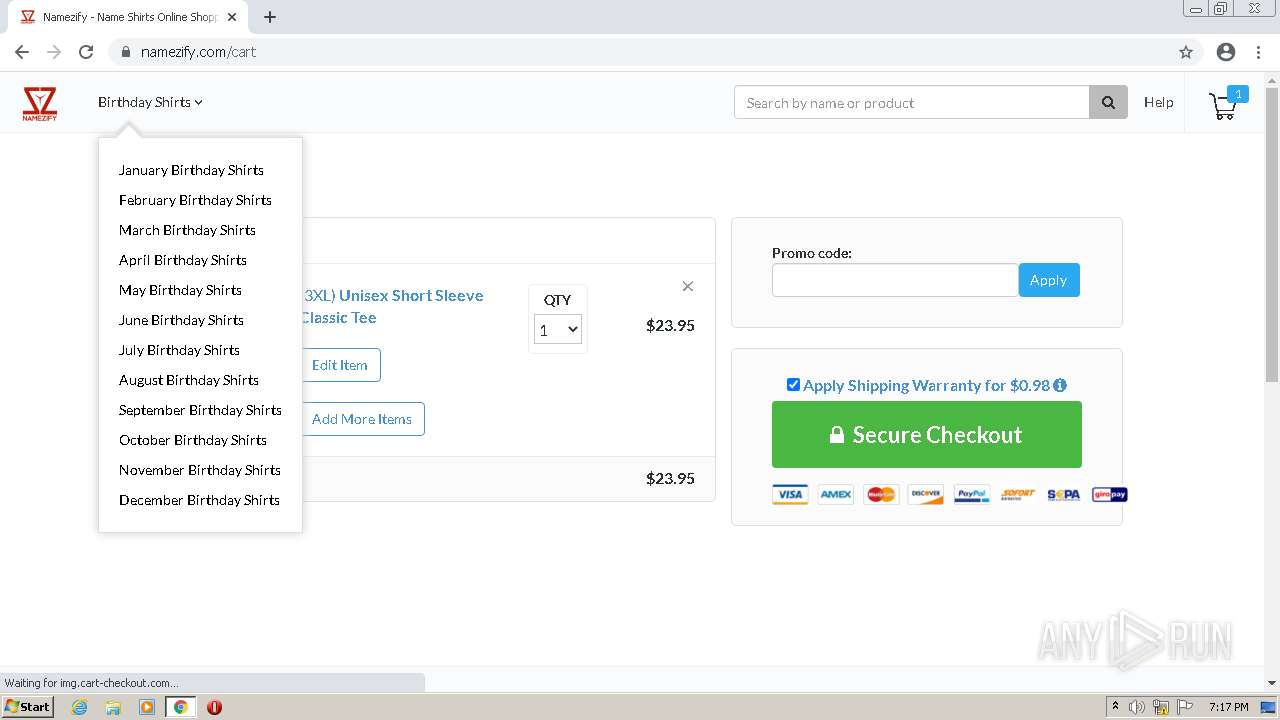Open a new browser tab
The width and height of the screenshot is (1280, 720).
pos(270,17)
